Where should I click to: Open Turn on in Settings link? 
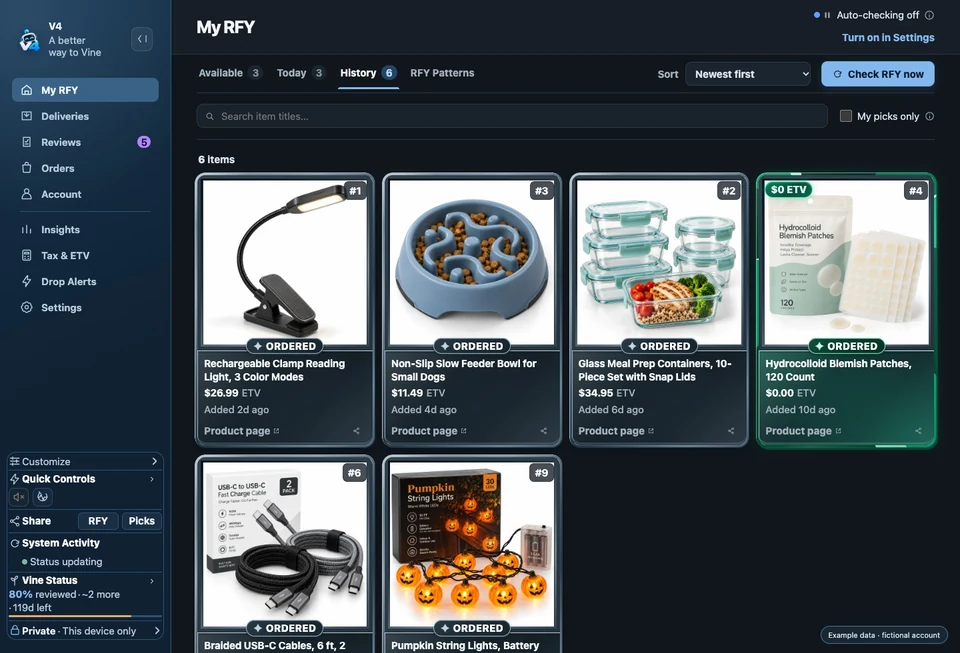(x=888, y=37)
